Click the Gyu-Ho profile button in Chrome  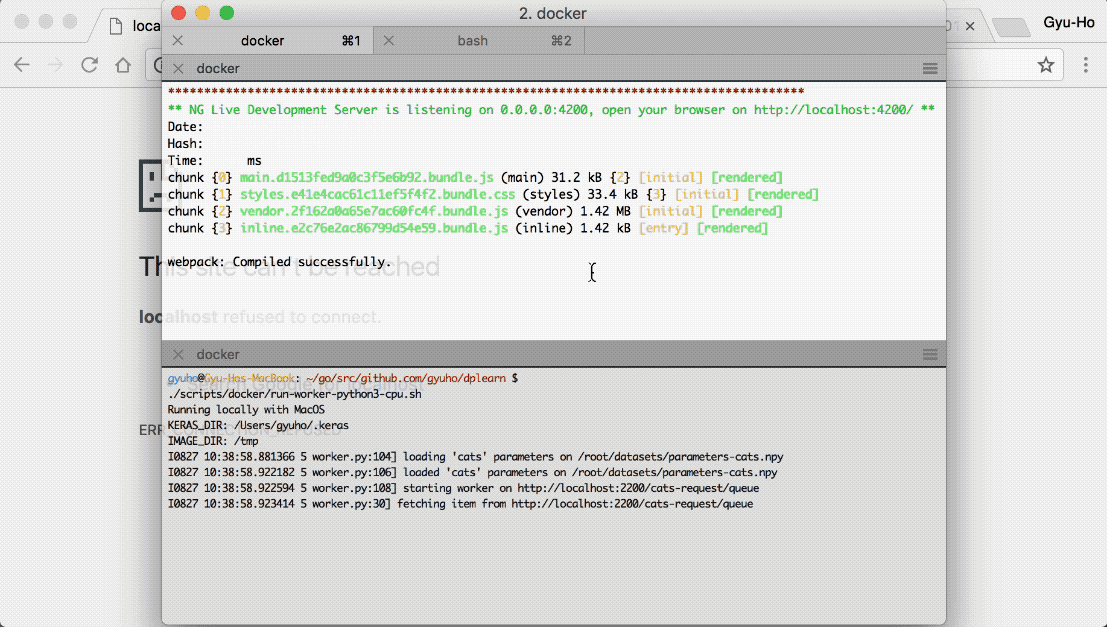point(1068,23)
